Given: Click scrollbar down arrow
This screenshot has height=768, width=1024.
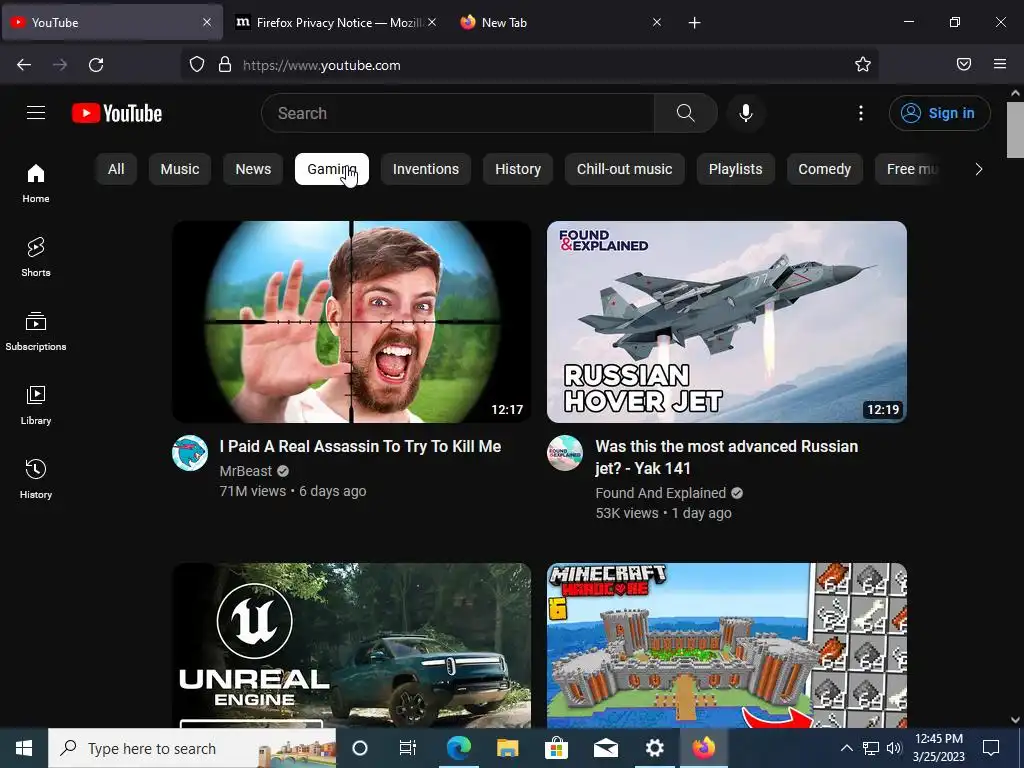Looking at the screenshot, I should click(1015, 720).
